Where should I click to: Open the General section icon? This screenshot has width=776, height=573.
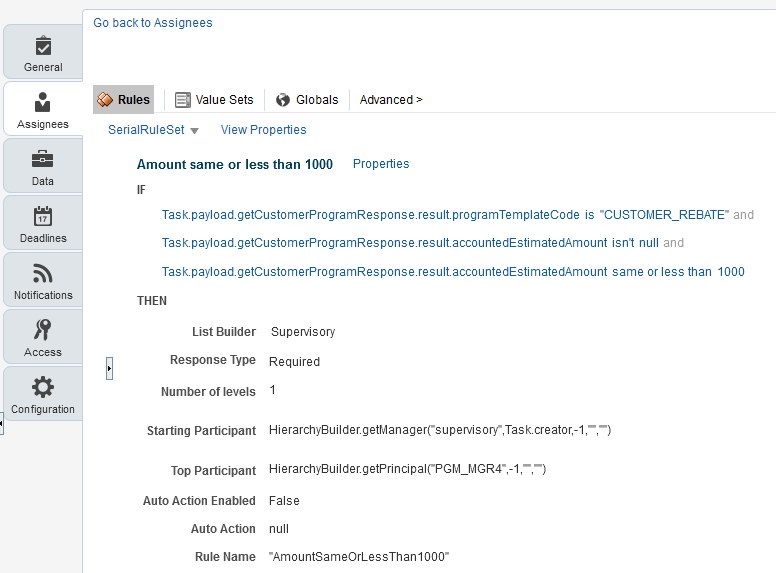[43, 46]
